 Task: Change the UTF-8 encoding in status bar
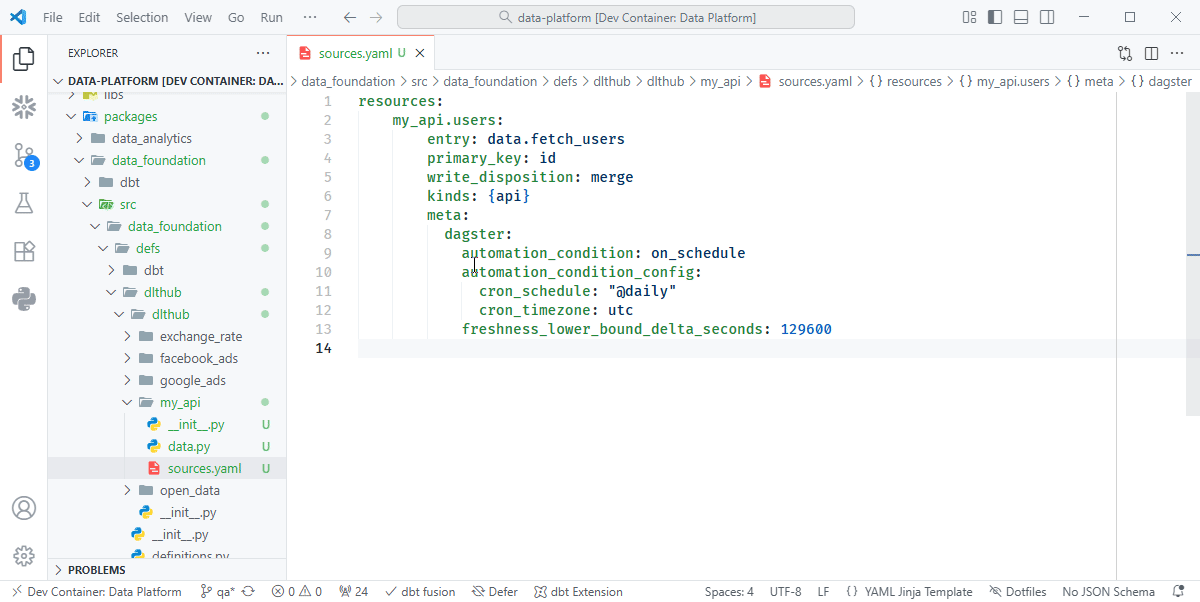(785, 591)
